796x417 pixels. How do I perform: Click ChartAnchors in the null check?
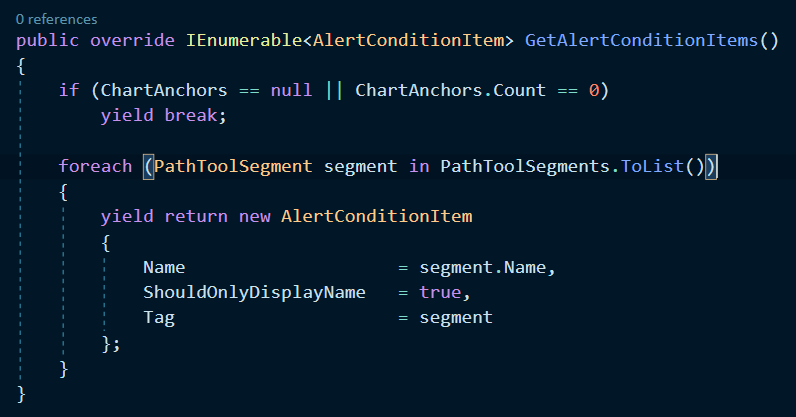coord(153,90)
